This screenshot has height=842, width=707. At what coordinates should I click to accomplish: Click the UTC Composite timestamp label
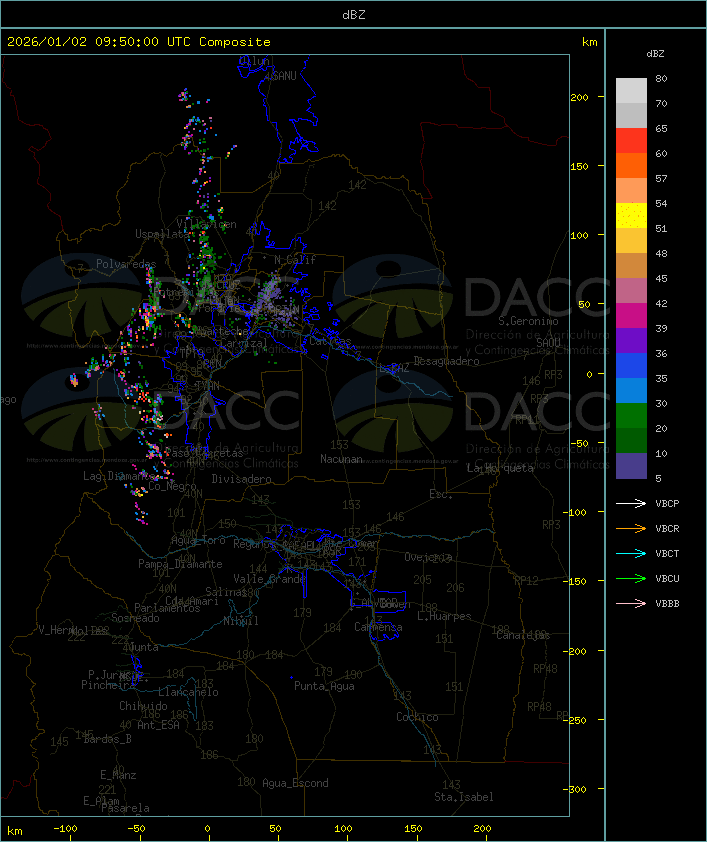pyautogui.click(x=139, y=42)
